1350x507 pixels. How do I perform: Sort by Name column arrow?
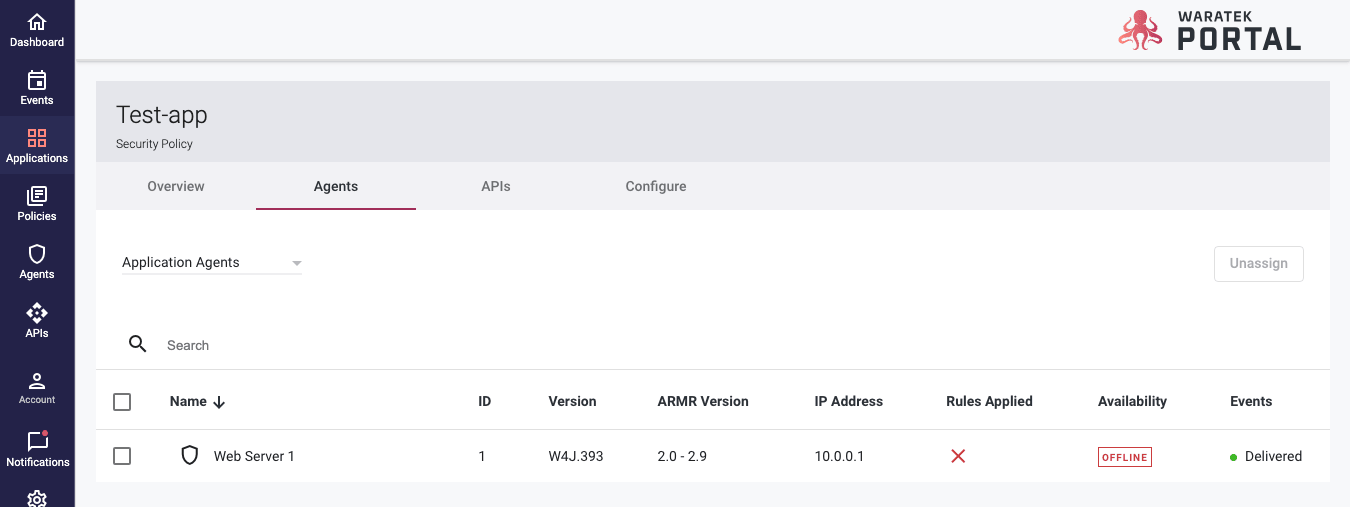220,402
